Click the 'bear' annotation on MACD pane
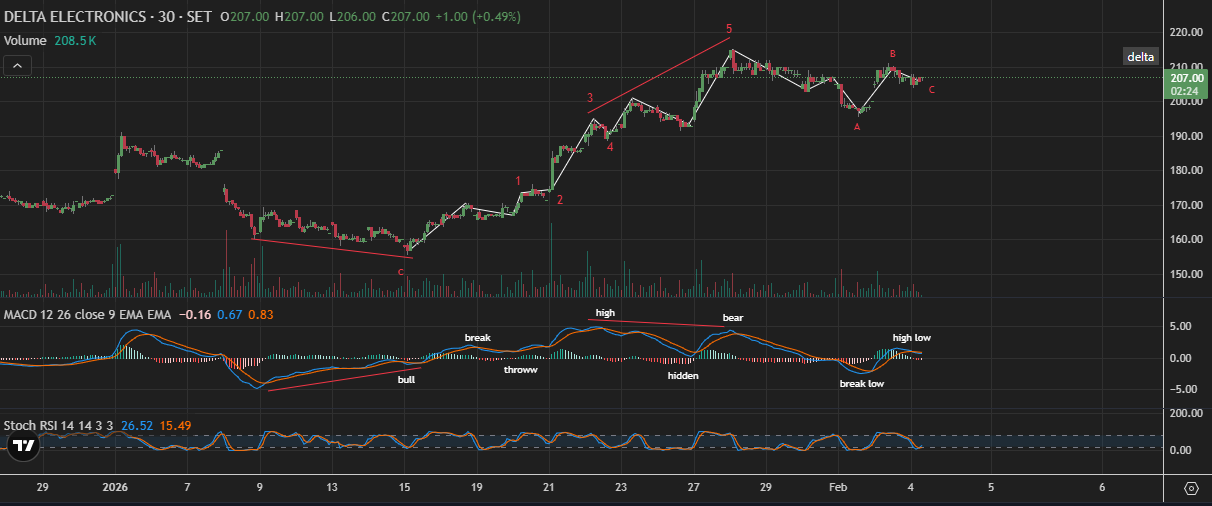 click(x=733, y=318)
